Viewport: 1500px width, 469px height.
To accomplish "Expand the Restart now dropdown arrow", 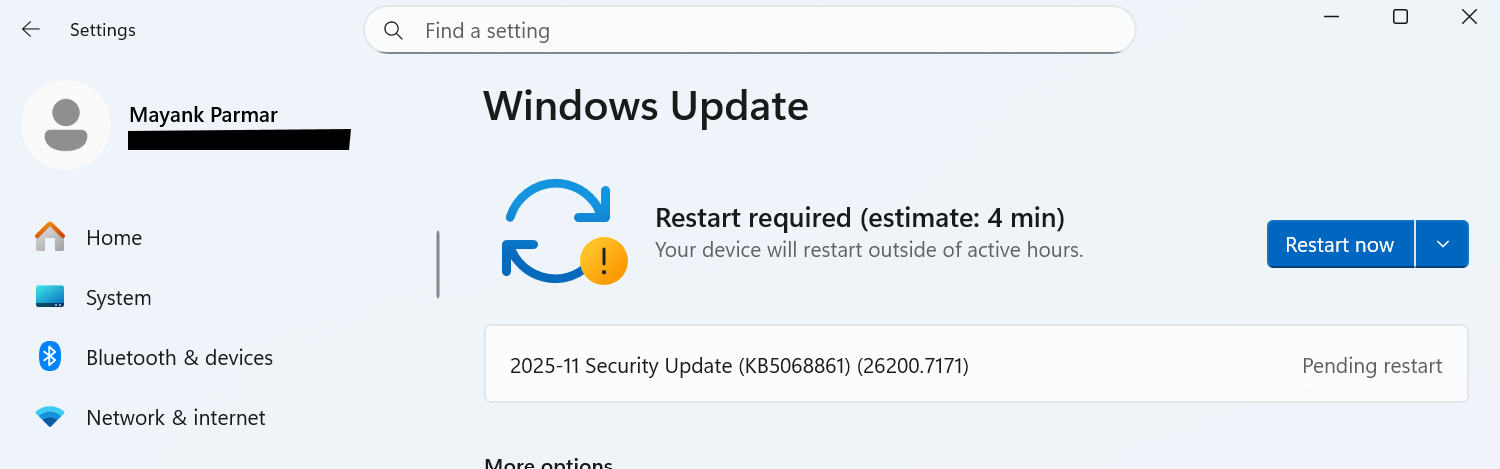I will tap(1442, 245).
